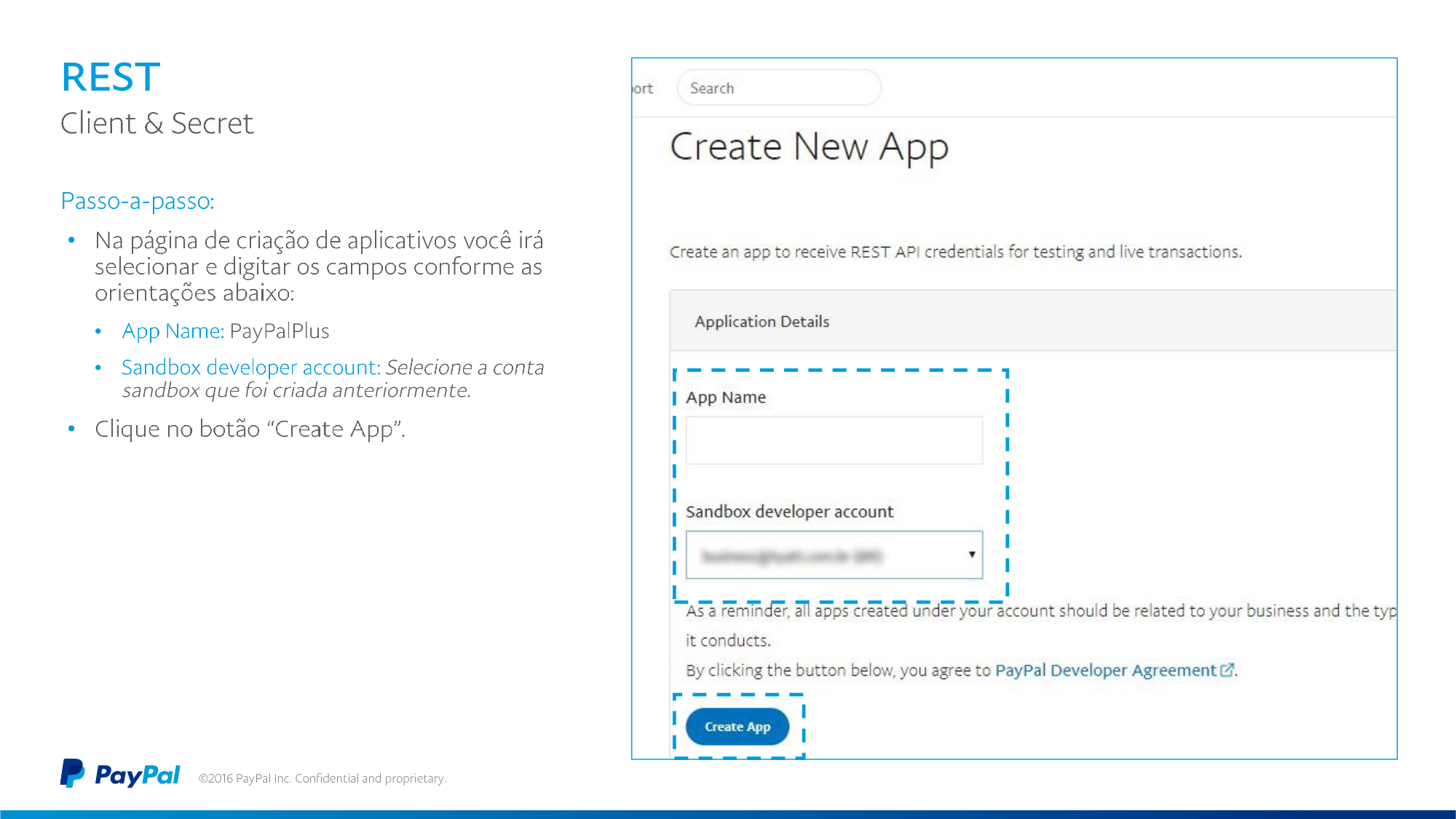
Task: Select the Create New App heading
Action: point(808,146)
